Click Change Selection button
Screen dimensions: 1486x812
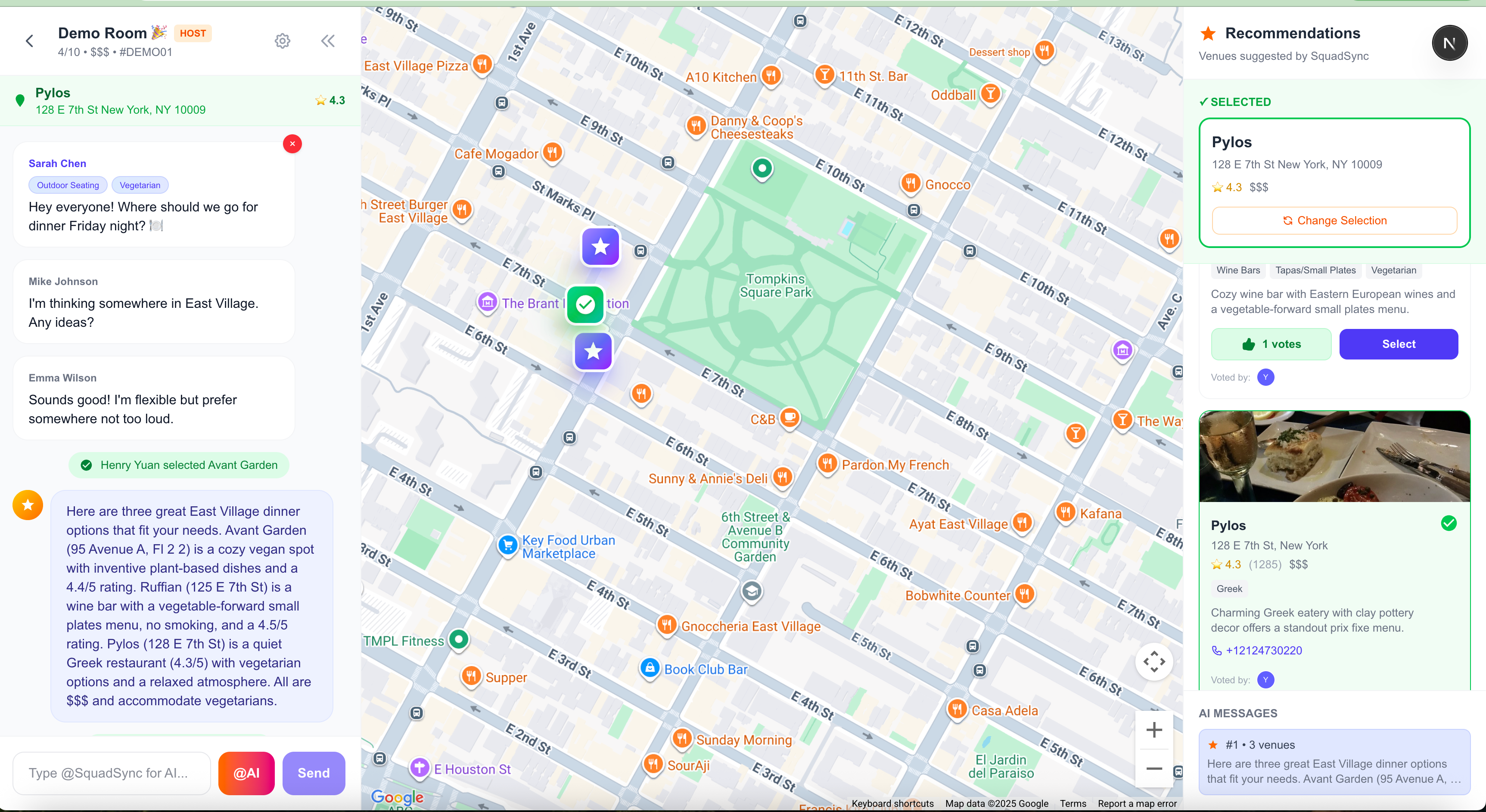[x=1334, y=221]
